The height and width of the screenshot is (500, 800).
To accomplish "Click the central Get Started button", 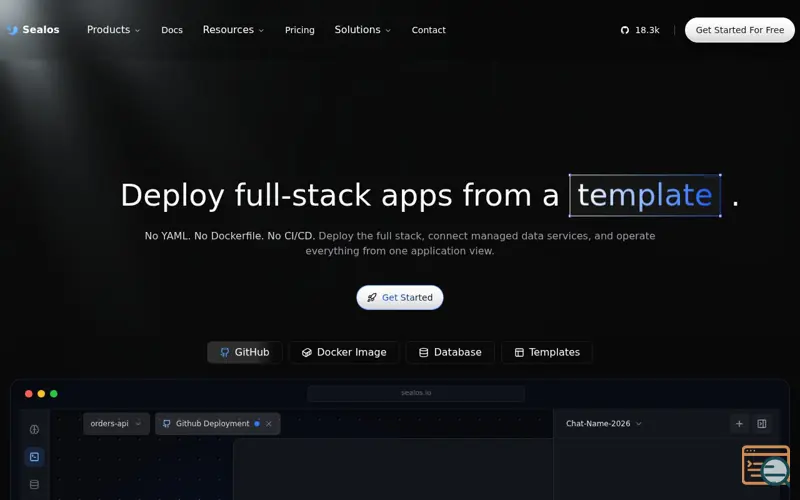I will point(399,297).
